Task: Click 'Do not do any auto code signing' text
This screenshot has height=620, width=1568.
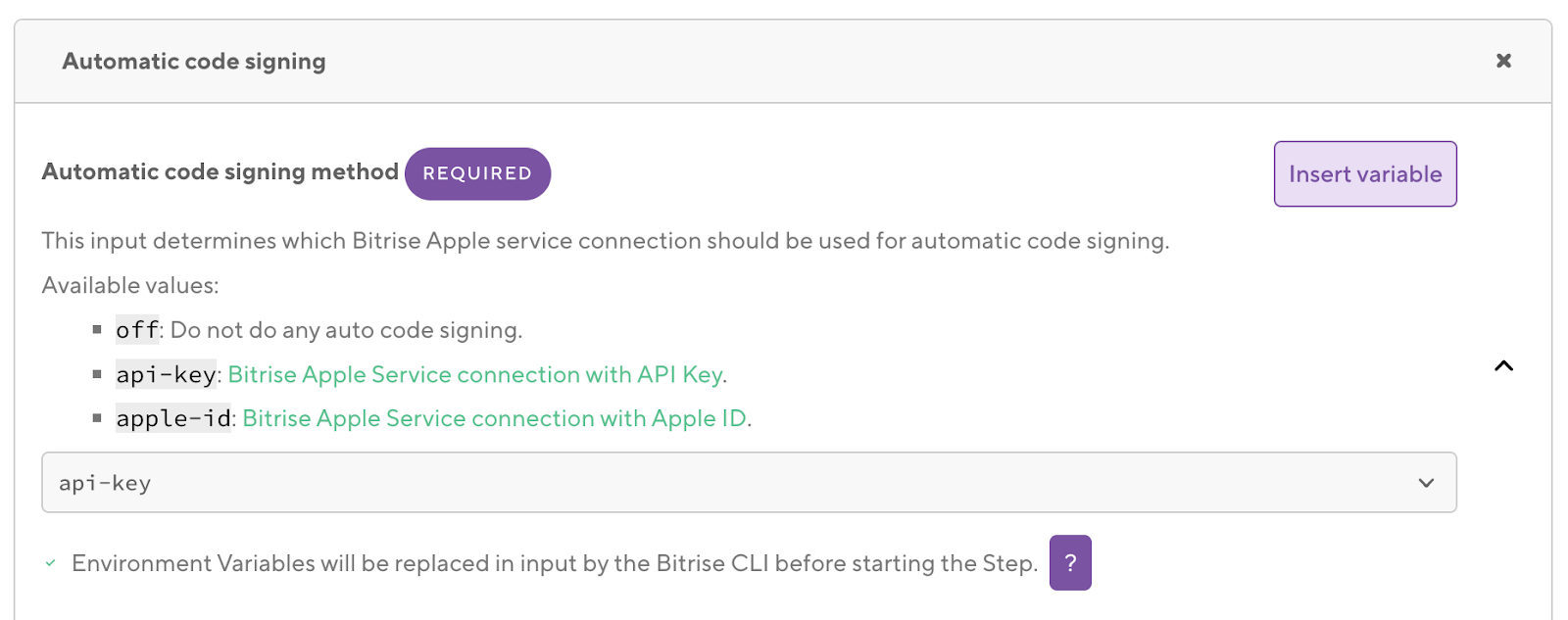Action: (x=346, y=330)
